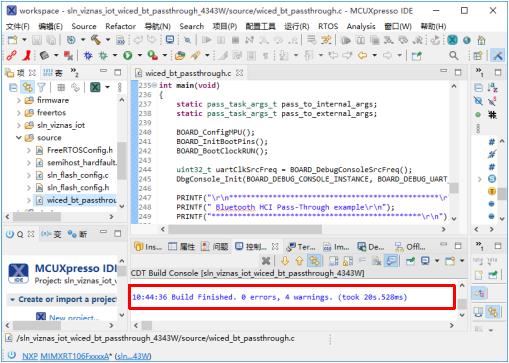Screen dimensions: 509x363
Task: Toggle the fold marker at line 235
Action: pyautogui.click(x=154, y=85)
